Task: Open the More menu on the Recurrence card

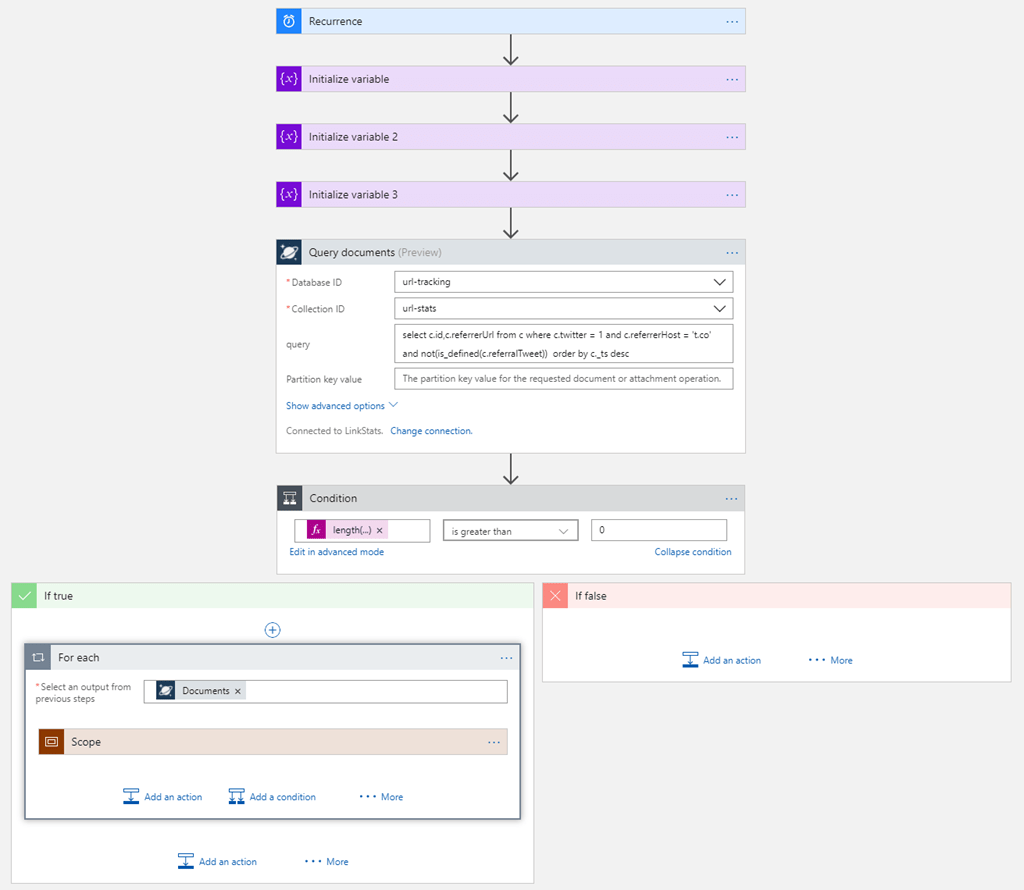Action: coord(731,20)
